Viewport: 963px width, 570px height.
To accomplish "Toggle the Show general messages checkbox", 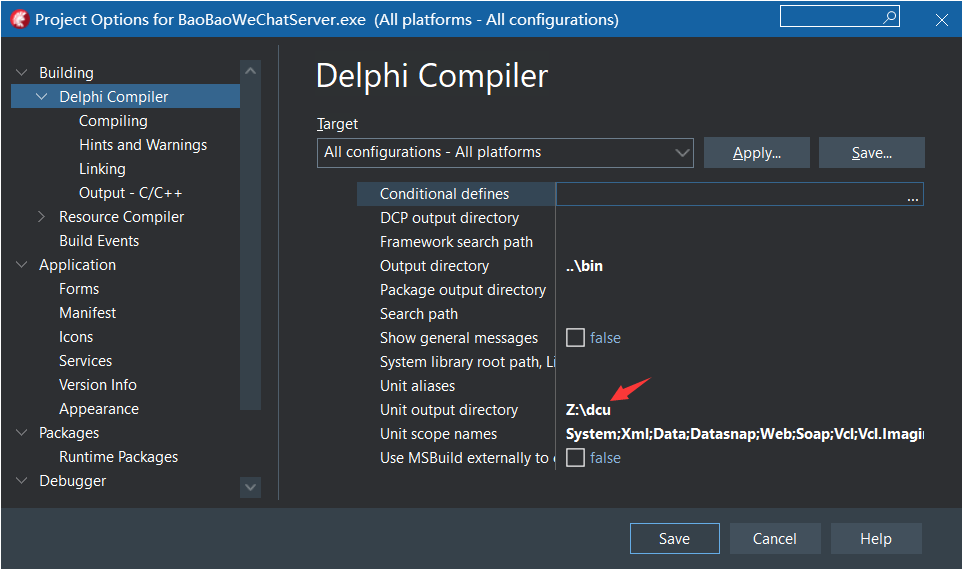I will 575,338.
